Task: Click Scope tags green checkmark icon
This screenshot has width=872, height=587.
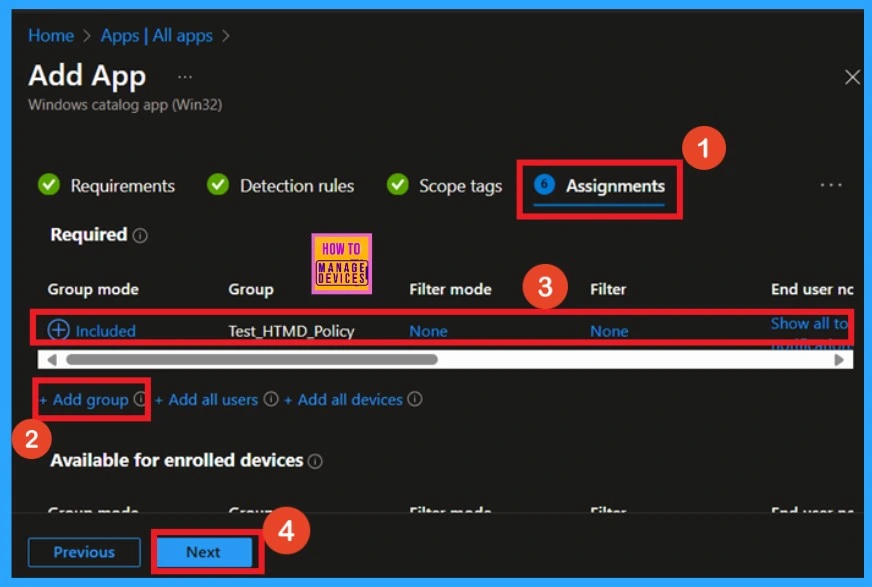Action: click(398, 184)
